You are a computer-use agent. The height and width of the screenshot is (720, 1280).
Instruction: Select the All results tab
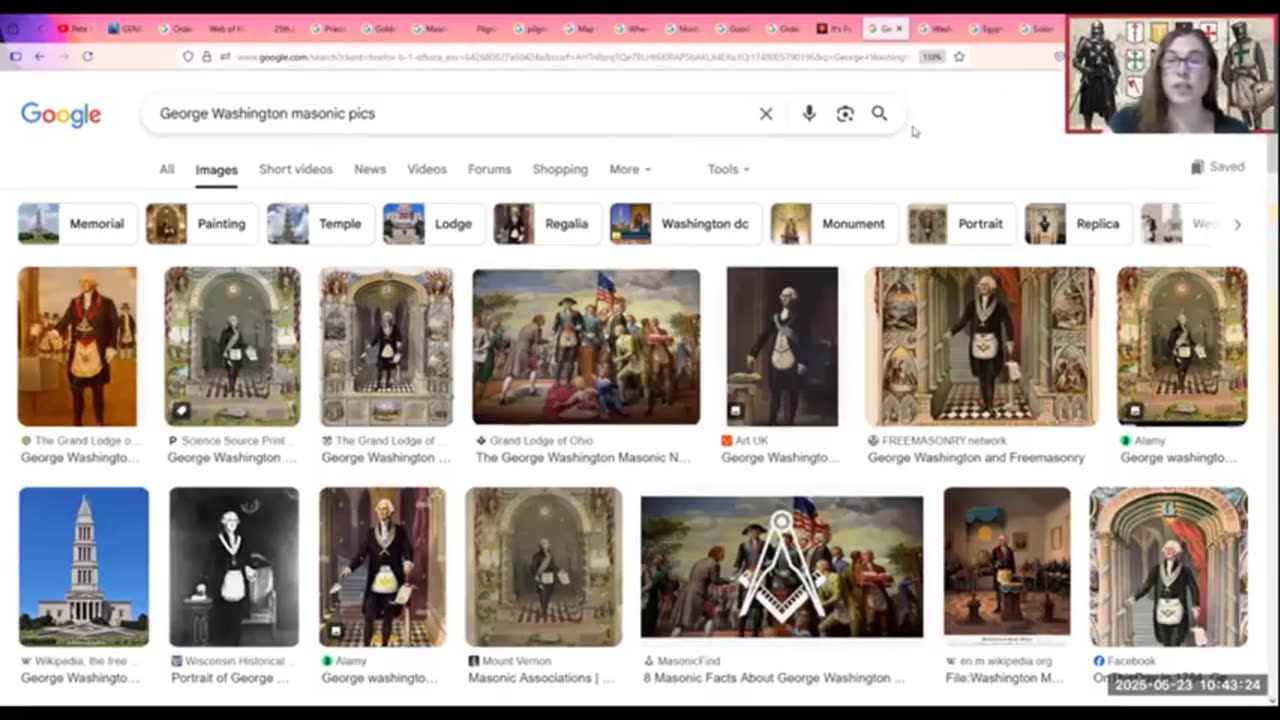pos(167,169)
